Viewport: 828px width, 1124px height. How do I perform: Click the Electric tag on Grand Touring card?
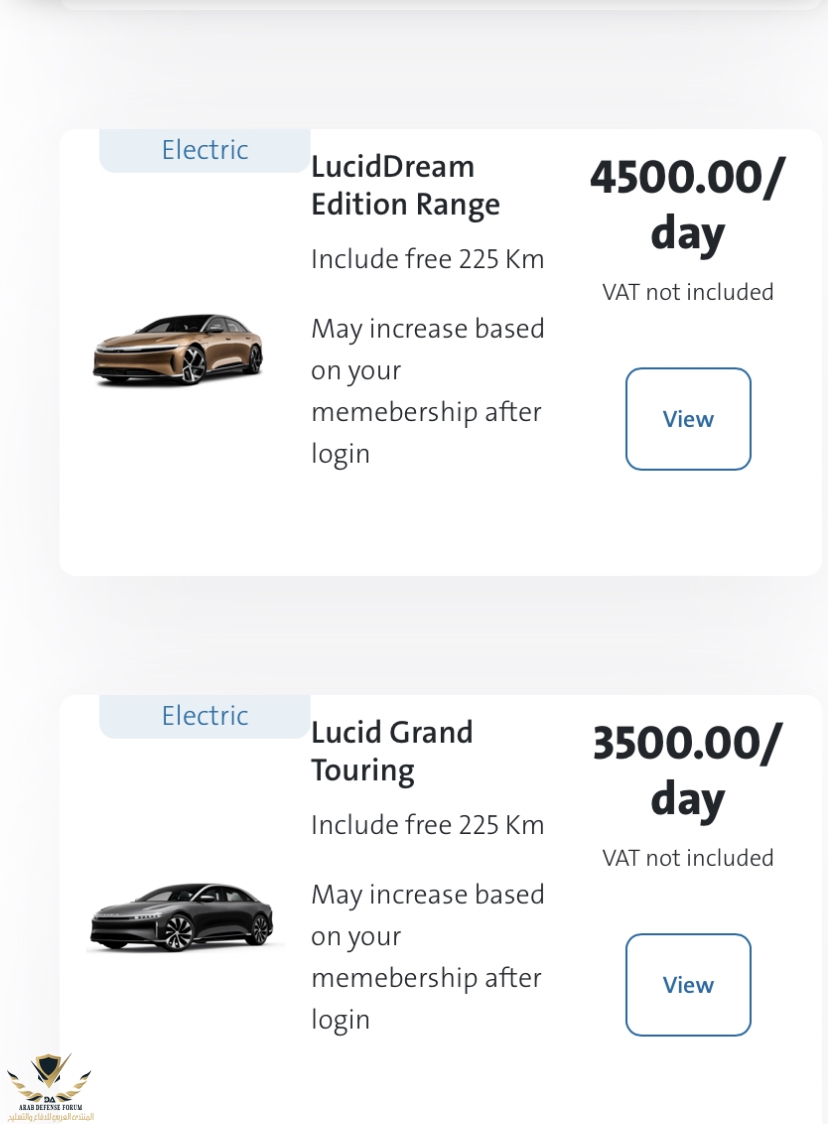click(x=205, y=716)
